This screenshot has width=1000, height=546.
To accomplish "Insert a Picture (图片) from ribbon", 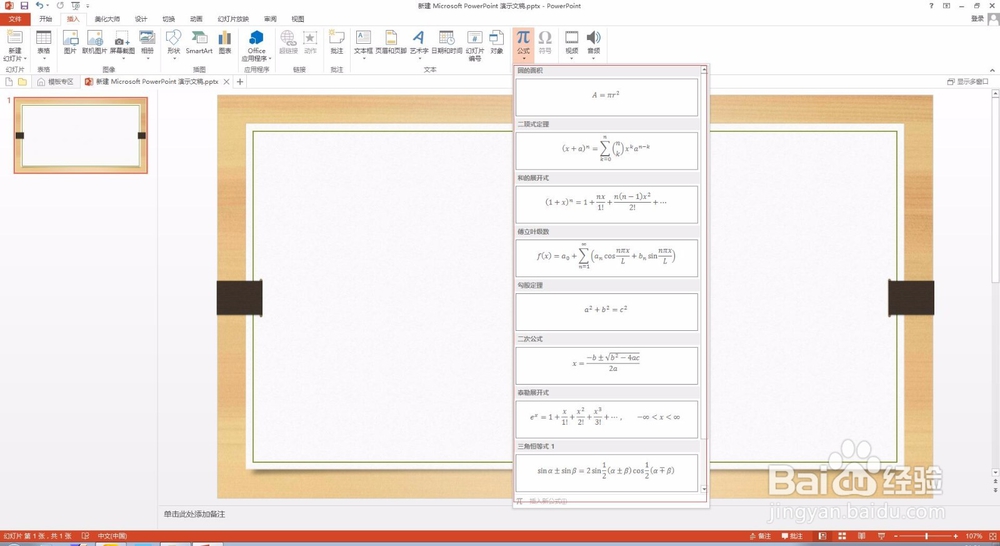I will pyautogui.click(x=70, y=42).
